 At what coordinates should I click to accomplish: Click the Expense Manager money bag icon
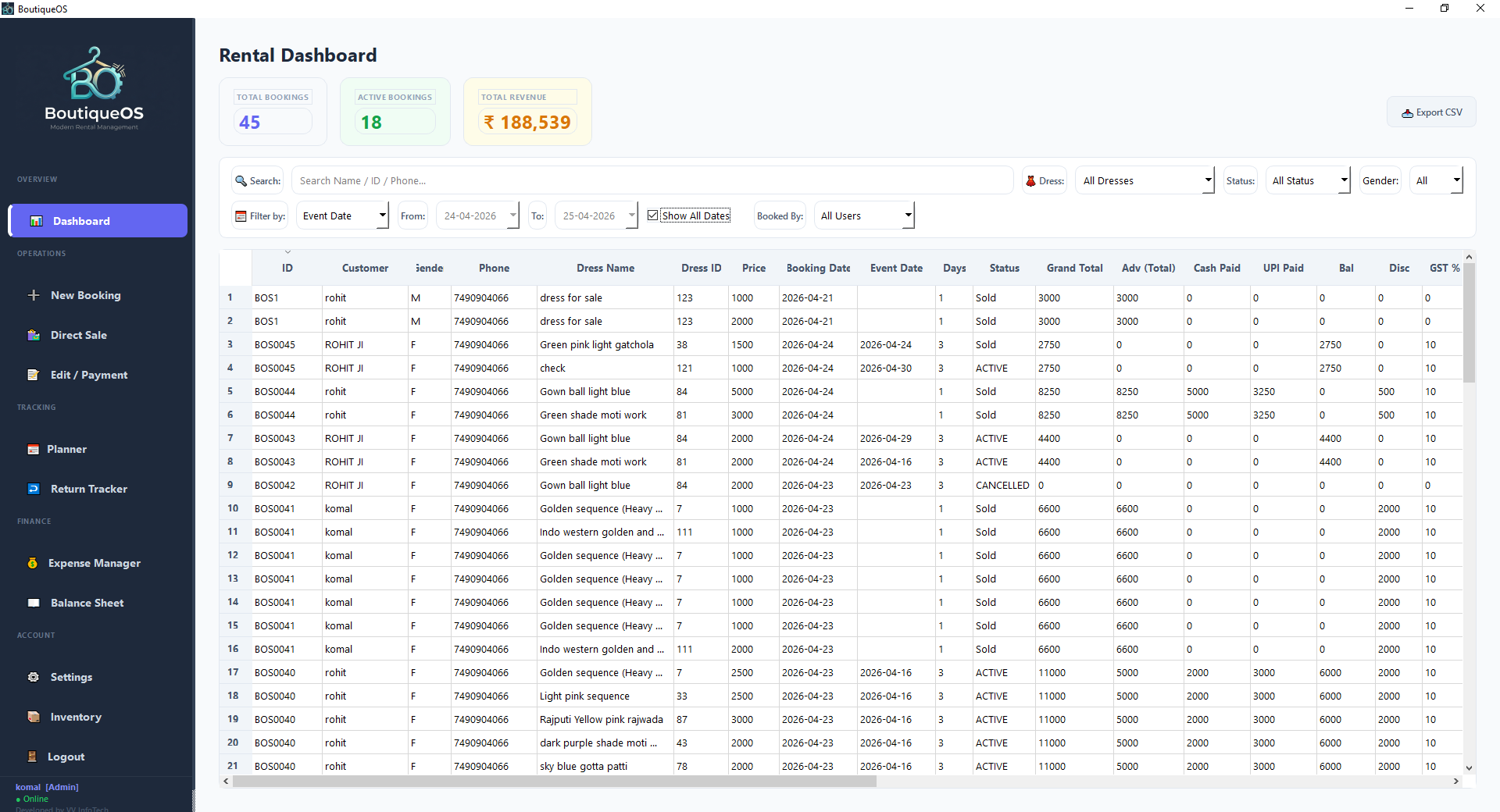click(33, 563)
